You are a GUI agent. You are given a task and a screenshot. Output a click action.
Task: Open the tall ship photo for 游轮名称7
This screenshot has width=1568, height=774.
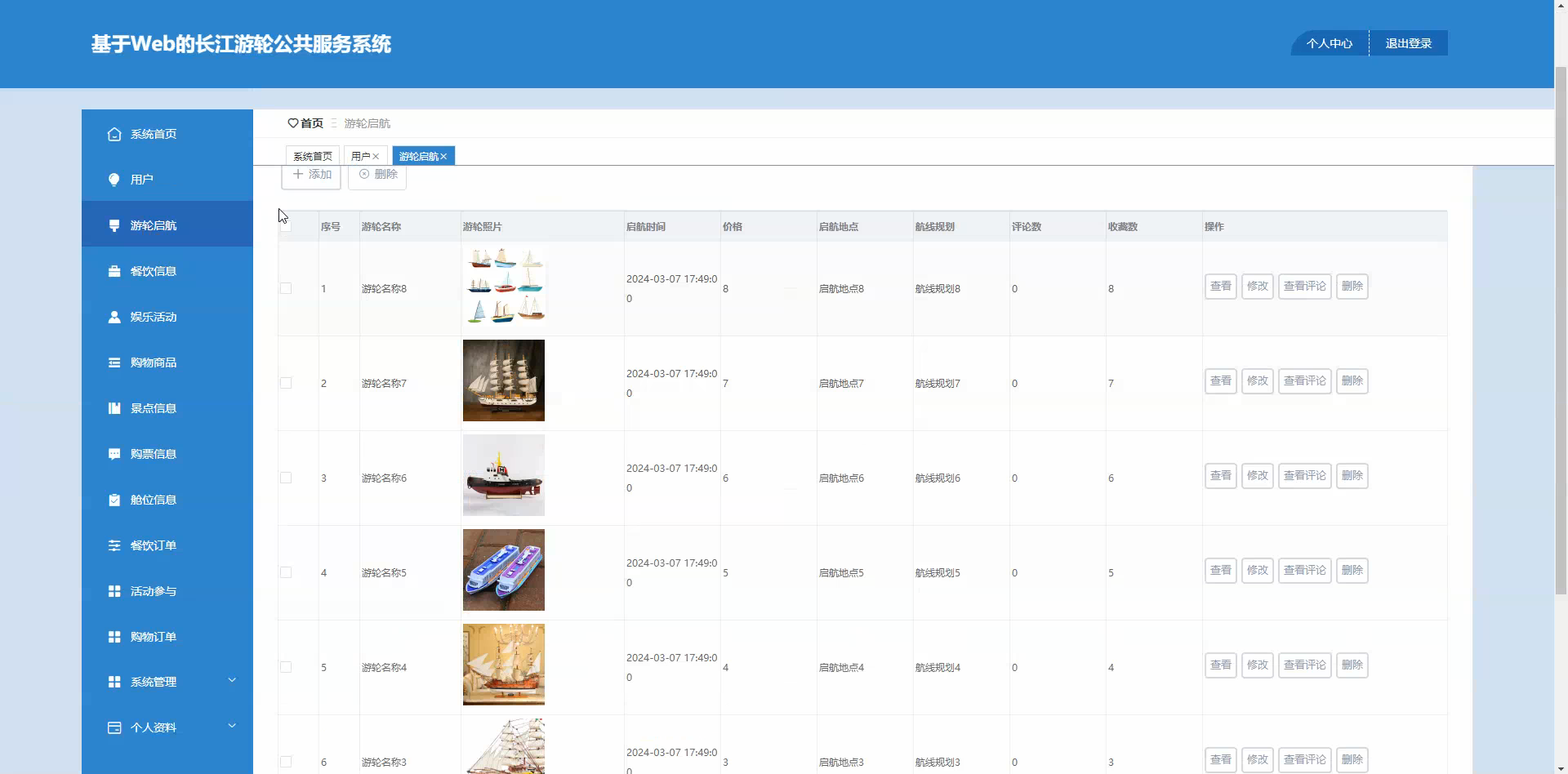504,380
